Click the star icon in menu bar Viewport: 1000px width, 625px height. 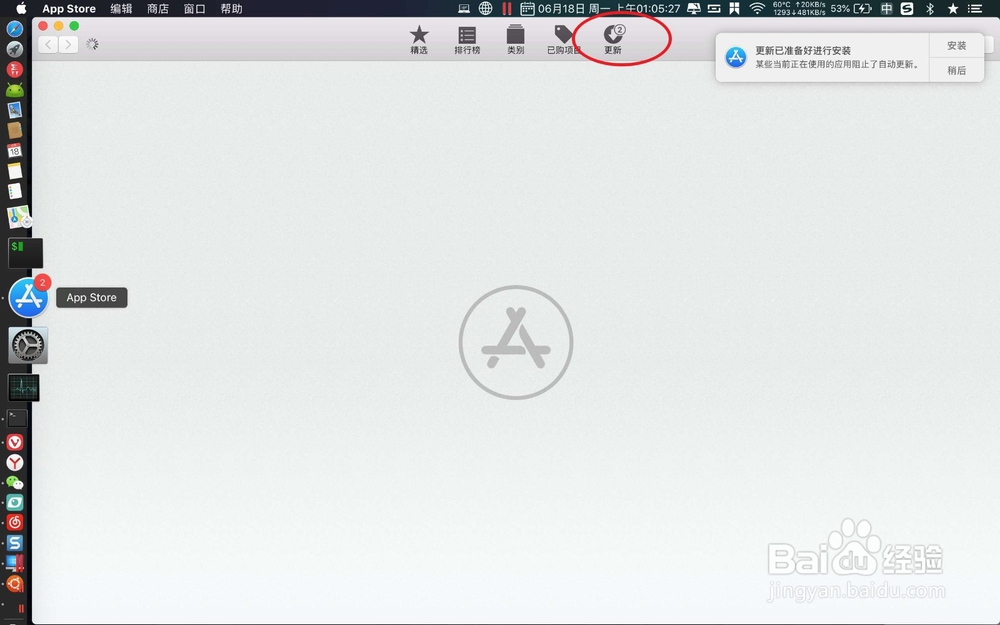click(x=953, y=8)
